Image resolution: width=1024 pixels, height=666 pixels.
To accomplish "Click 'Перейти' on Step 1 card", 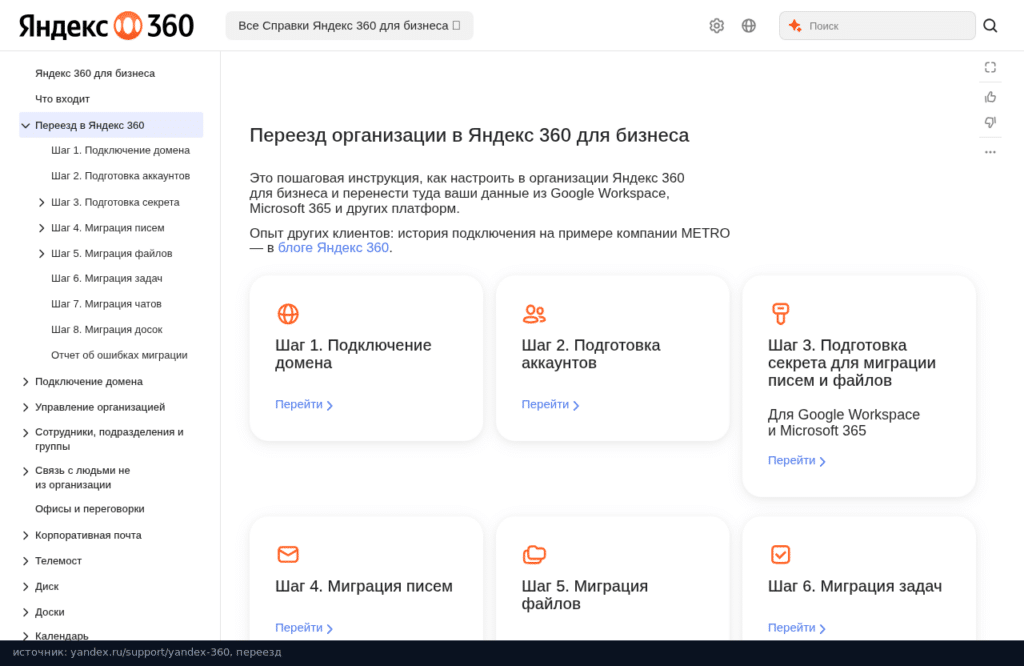I will coord(304,405).
